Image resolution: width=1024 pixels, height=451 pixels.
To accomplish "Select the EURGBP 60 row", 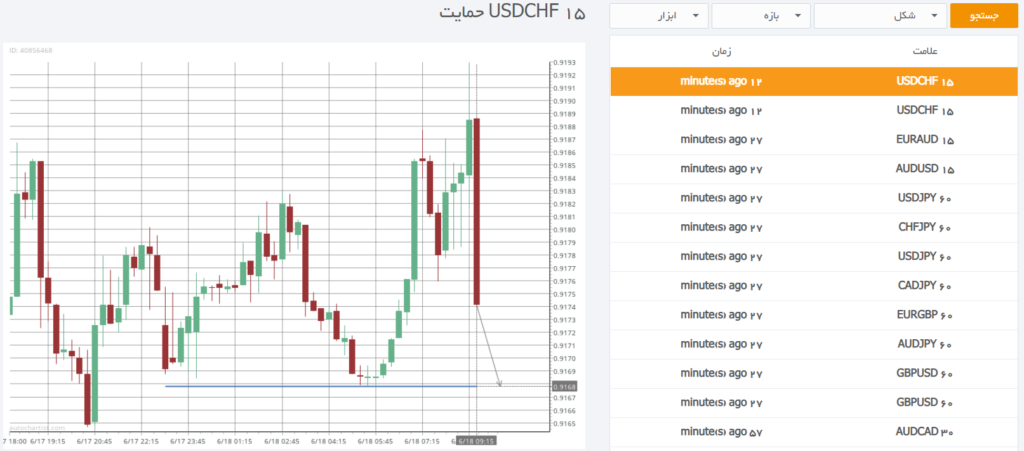I will click(814, 315).
